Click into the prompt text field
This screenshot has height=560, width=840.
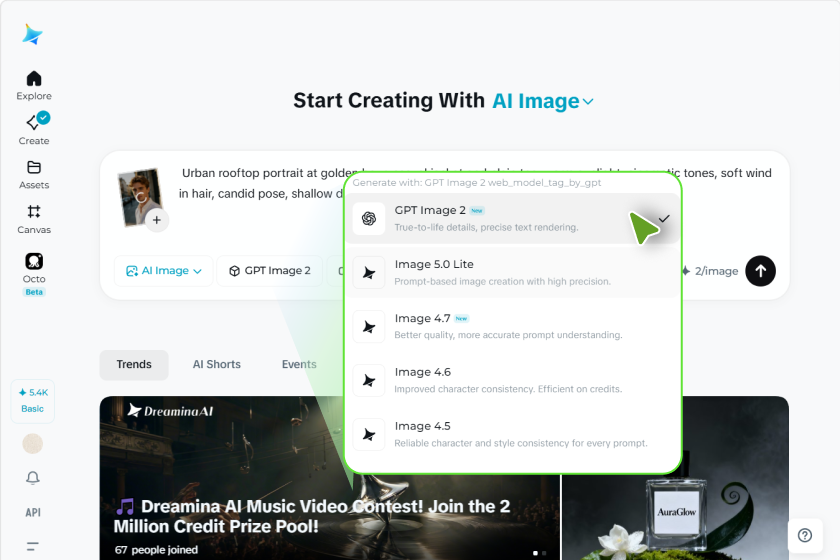click(x=260, y=183)
